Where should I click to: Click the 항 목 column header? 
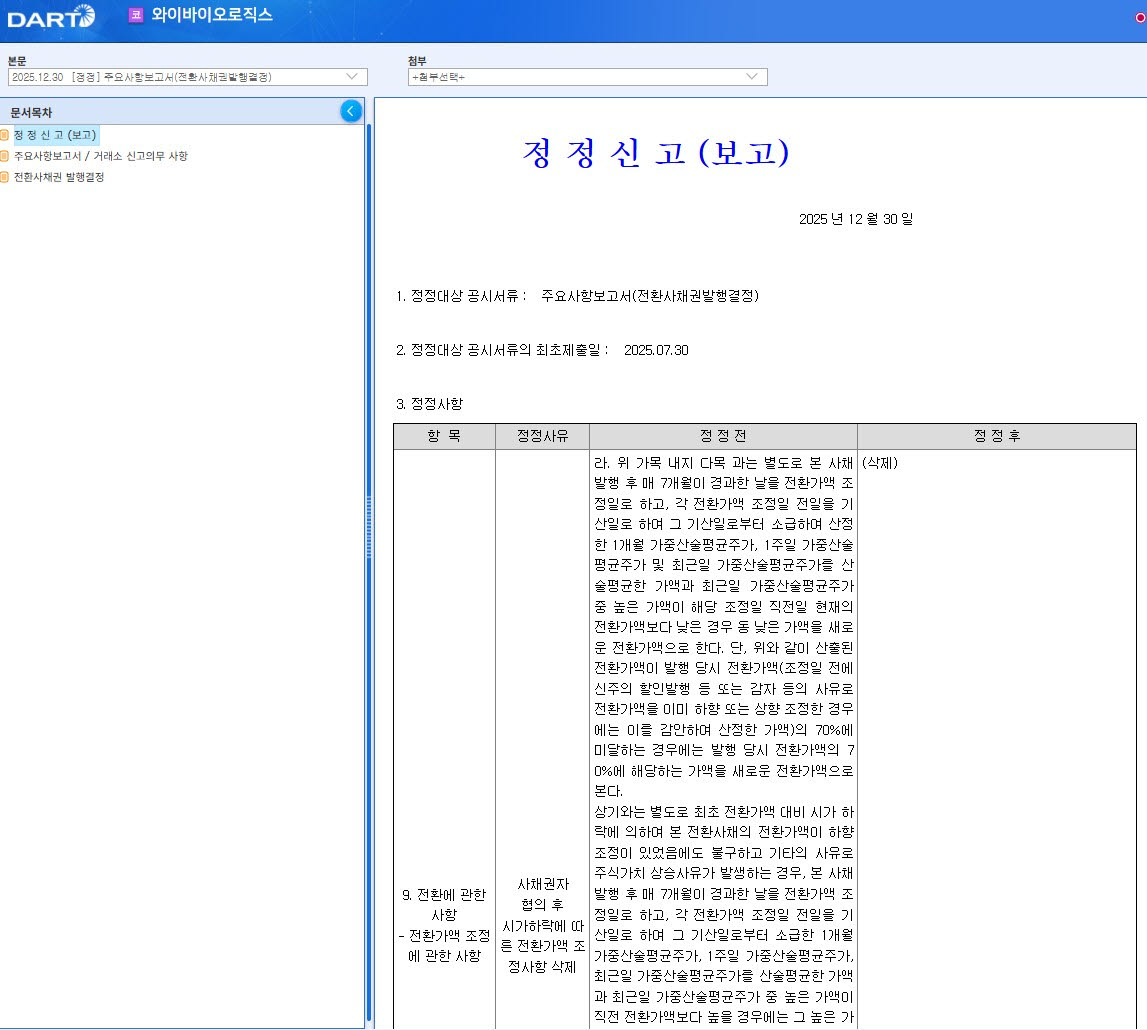(x=444, y=436)
